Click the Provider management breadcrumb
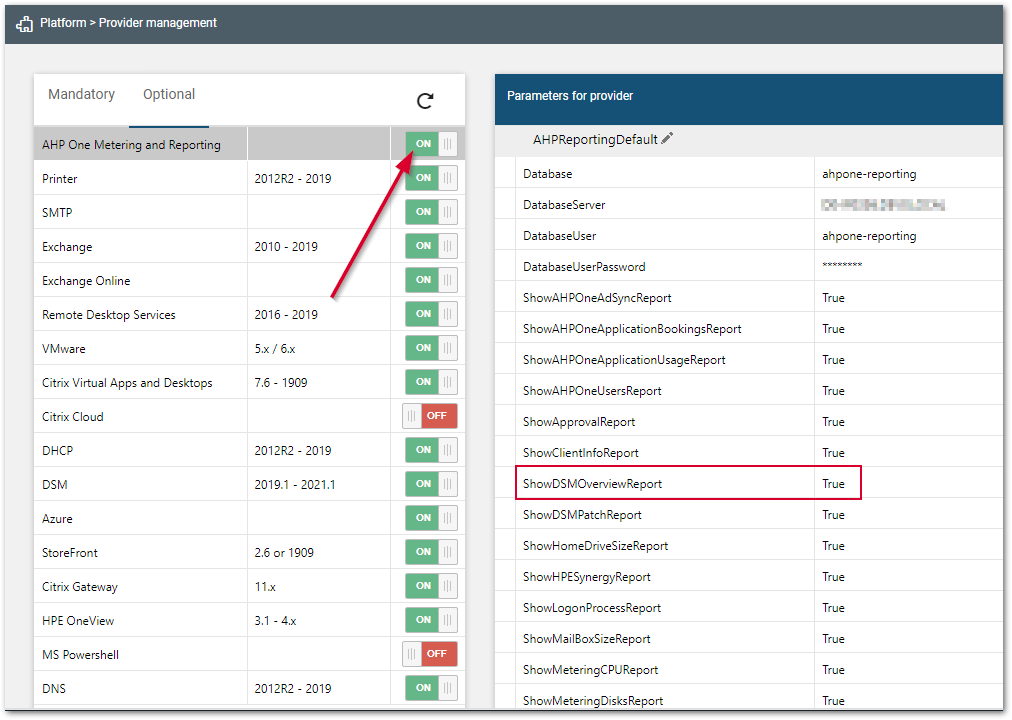The image size is (1012, 720). tap(157, 23)
